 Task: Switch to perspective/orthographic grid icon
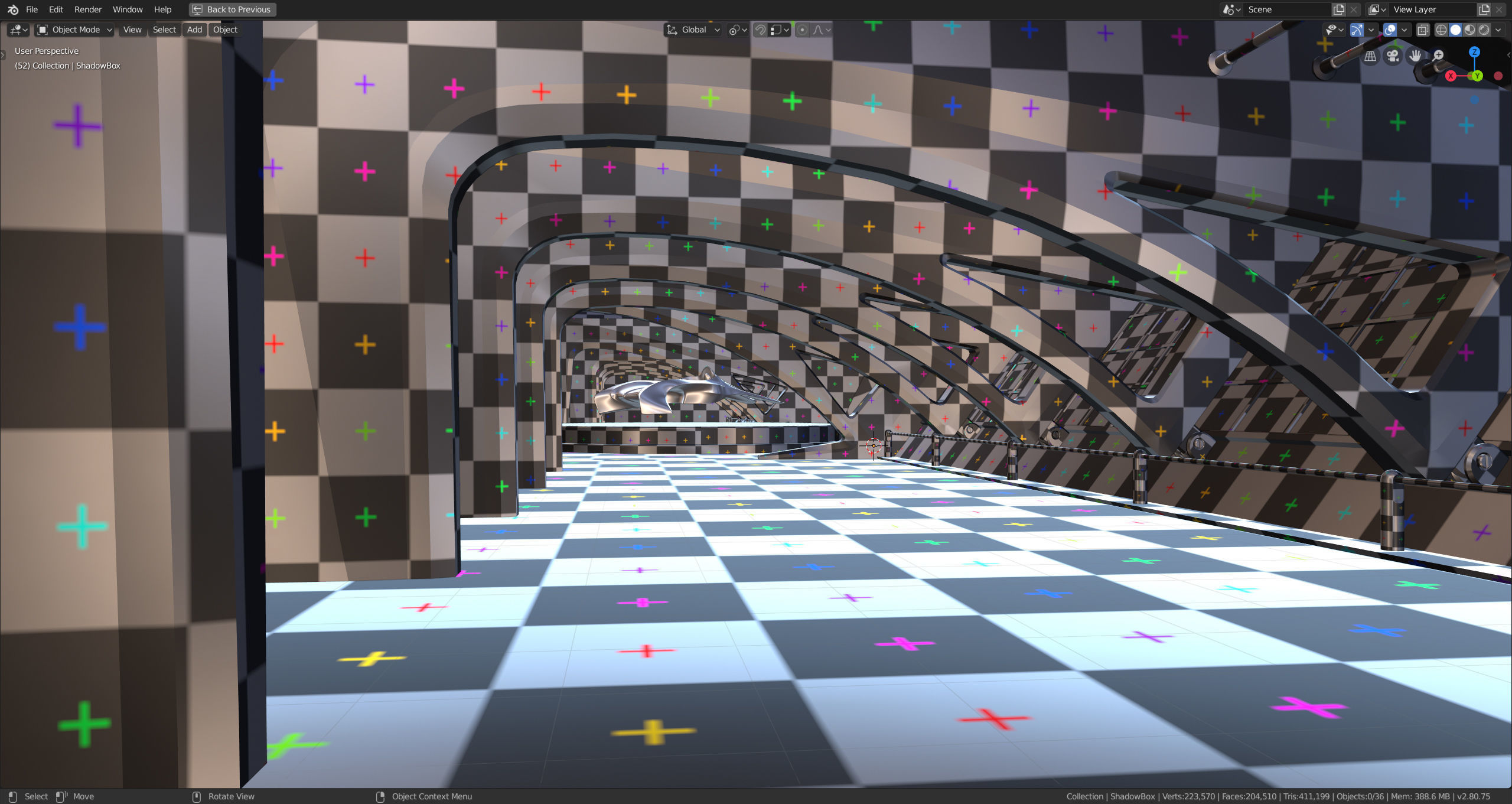point(1370,56)
